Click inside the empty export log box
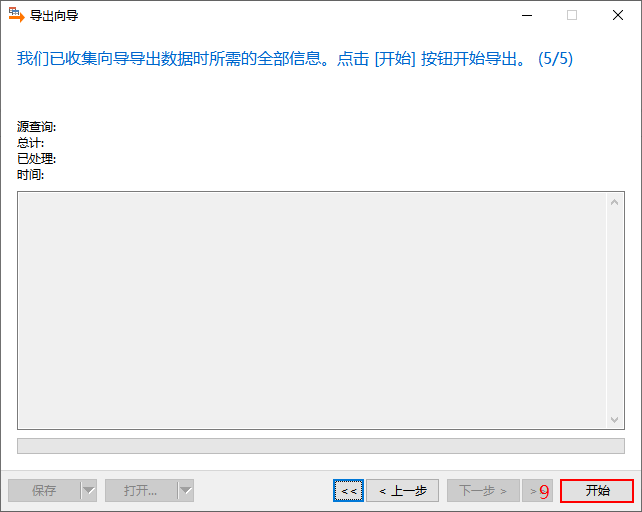 [x=312, y=310]
